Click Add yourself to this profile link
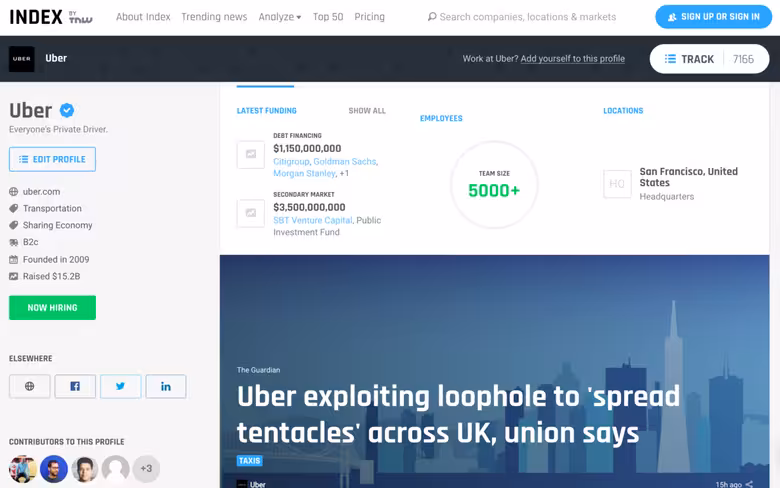The image size is (780, 488). 573,59
